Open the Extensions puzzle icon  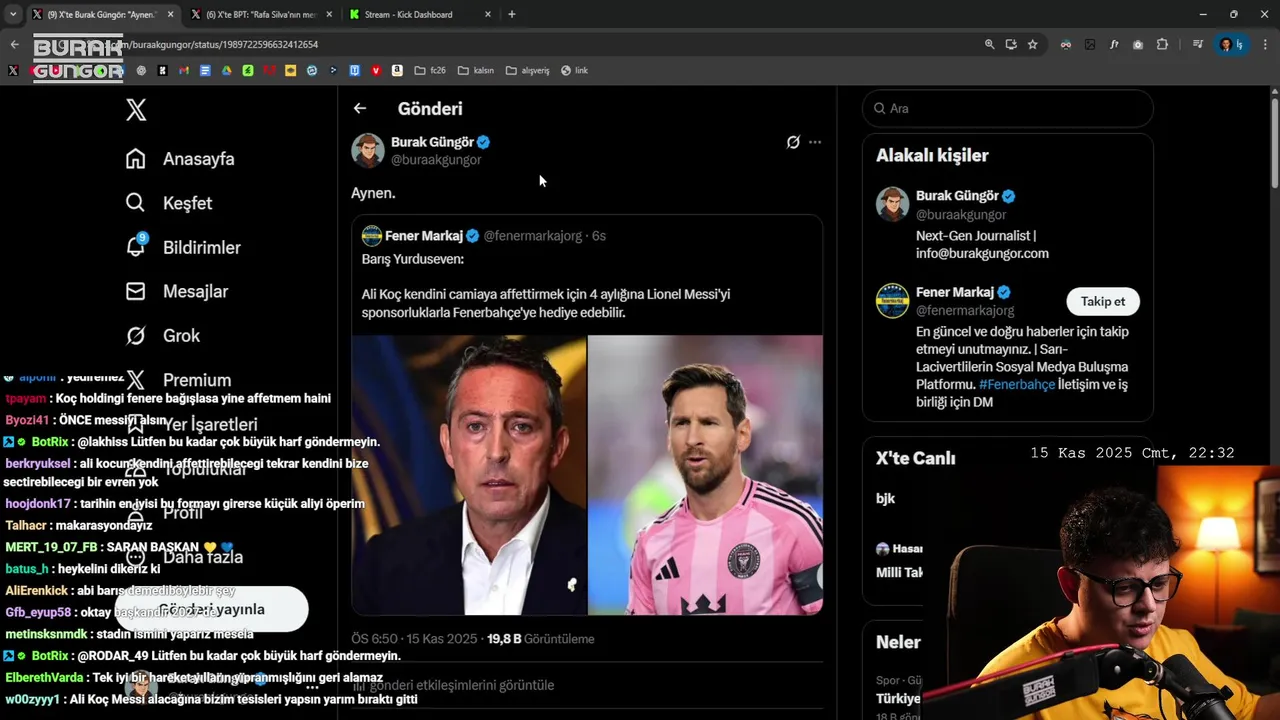[x=1162, y=44]
